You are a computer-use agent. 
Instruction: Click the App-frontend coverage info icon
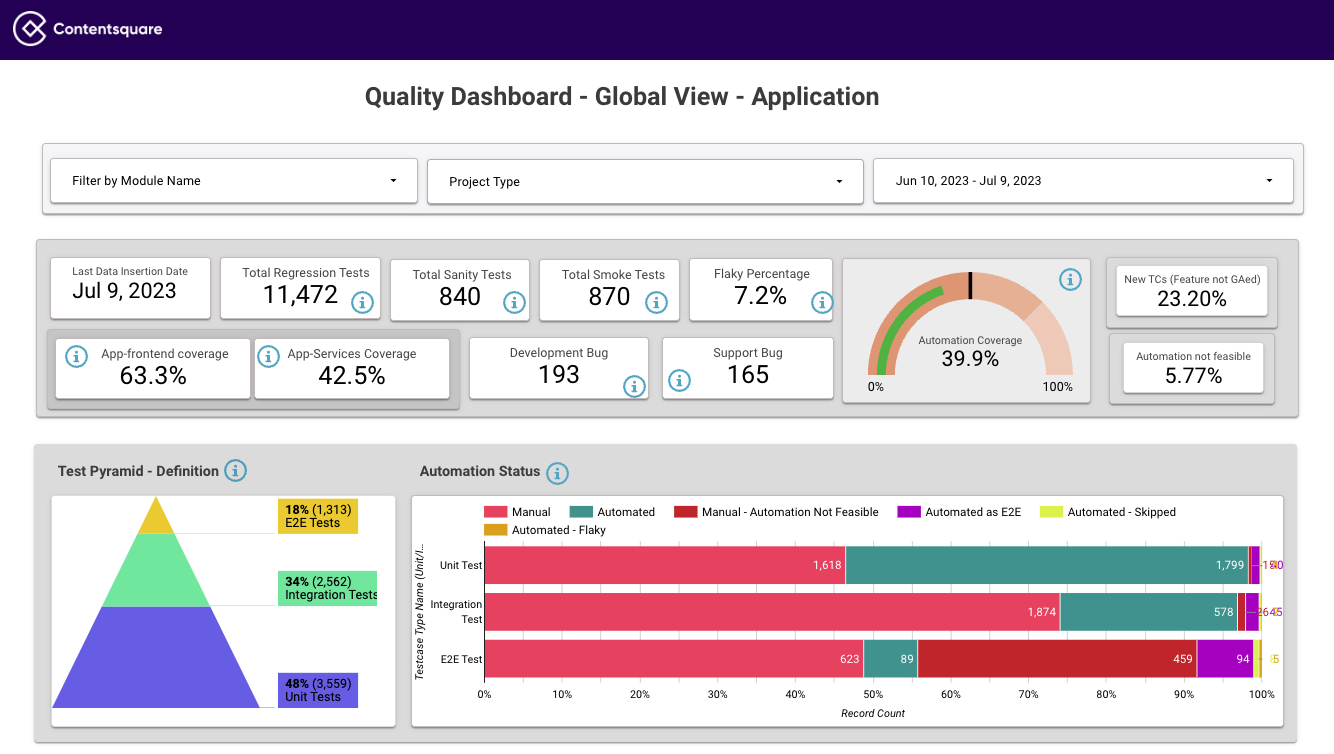(76, 355)
